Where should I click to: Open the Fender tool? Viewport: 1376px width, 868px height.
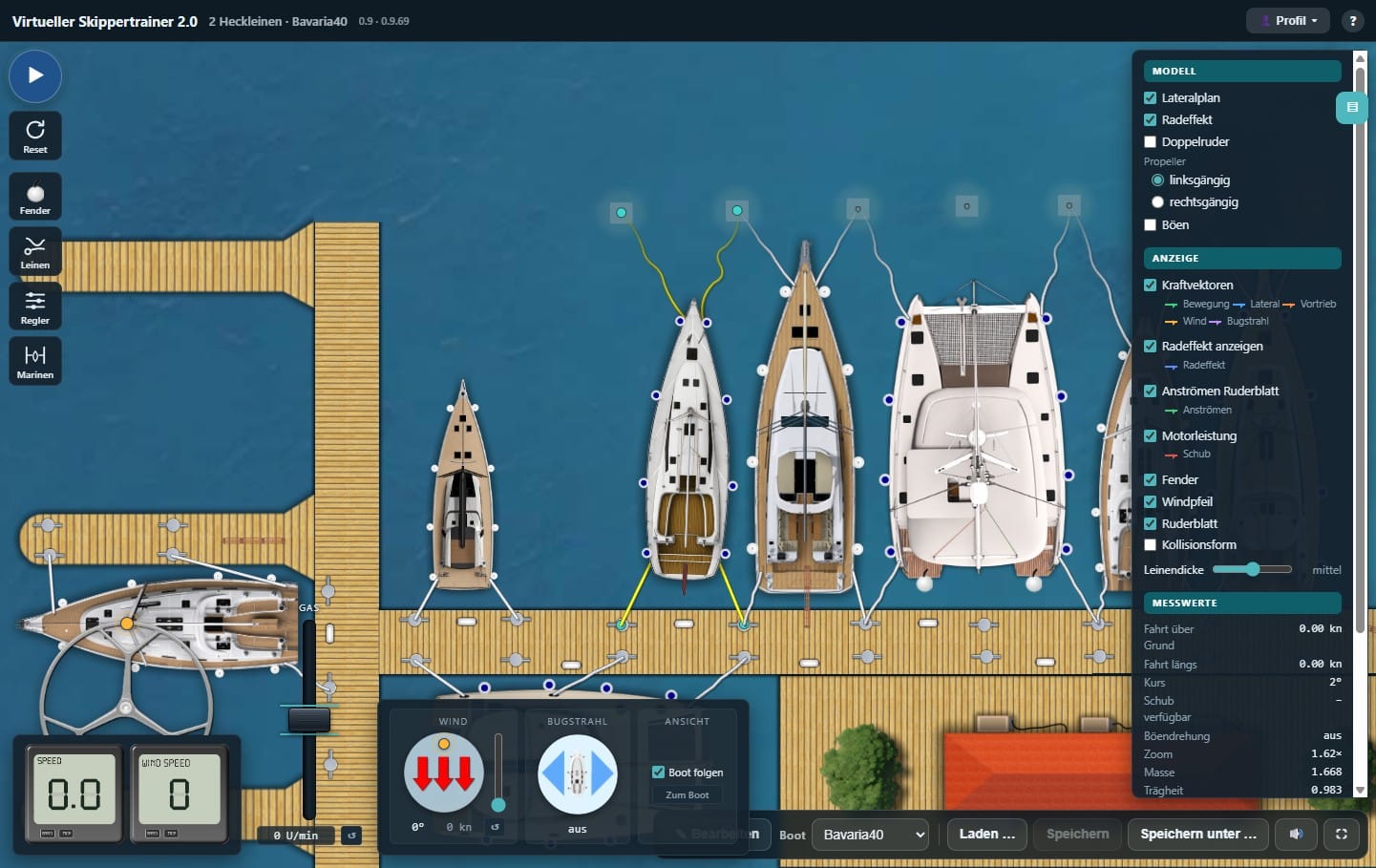click(35, 197)
